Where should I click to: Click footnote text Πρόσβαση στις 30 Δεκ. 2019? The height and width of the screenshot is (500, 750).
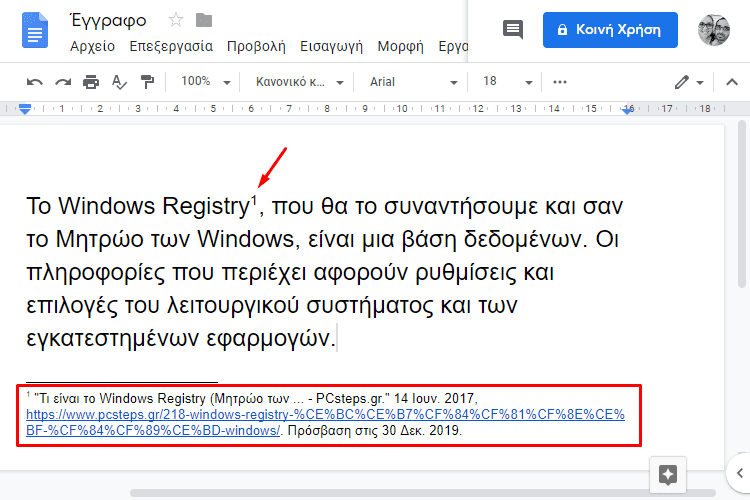click(375, 430)
